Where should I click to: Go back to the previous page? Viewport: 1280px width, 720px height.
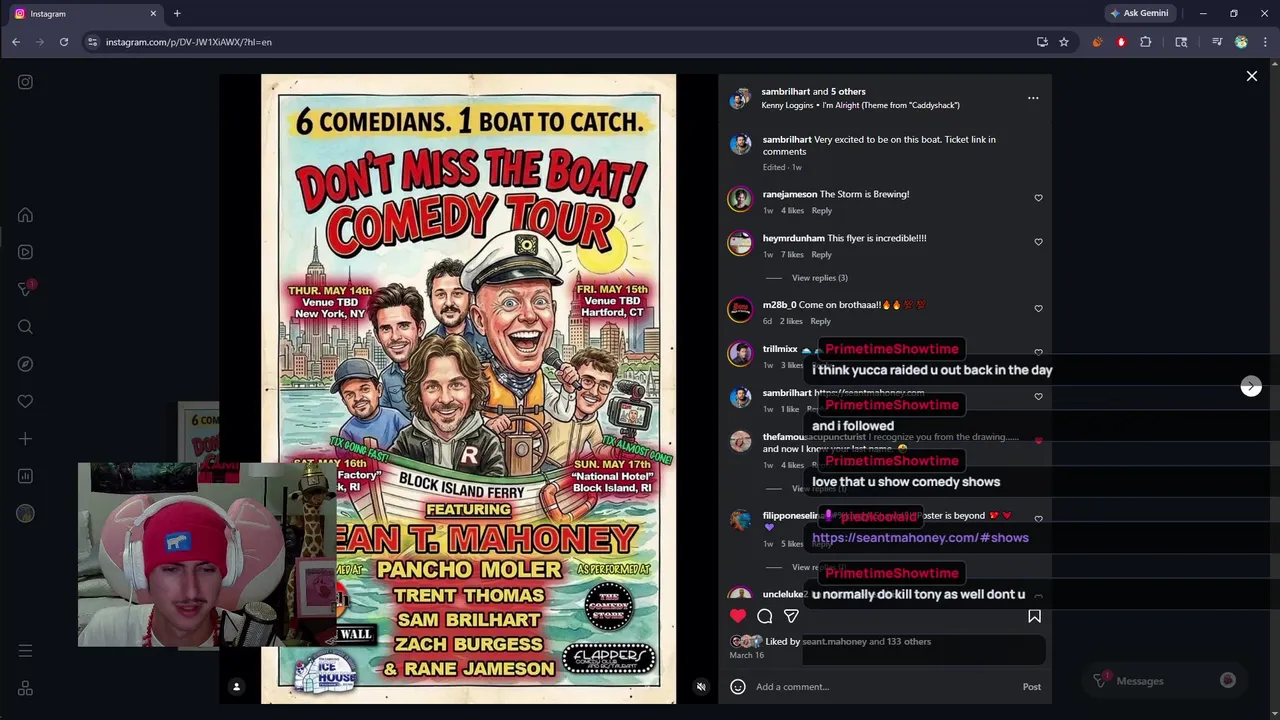tap(16, 42)
